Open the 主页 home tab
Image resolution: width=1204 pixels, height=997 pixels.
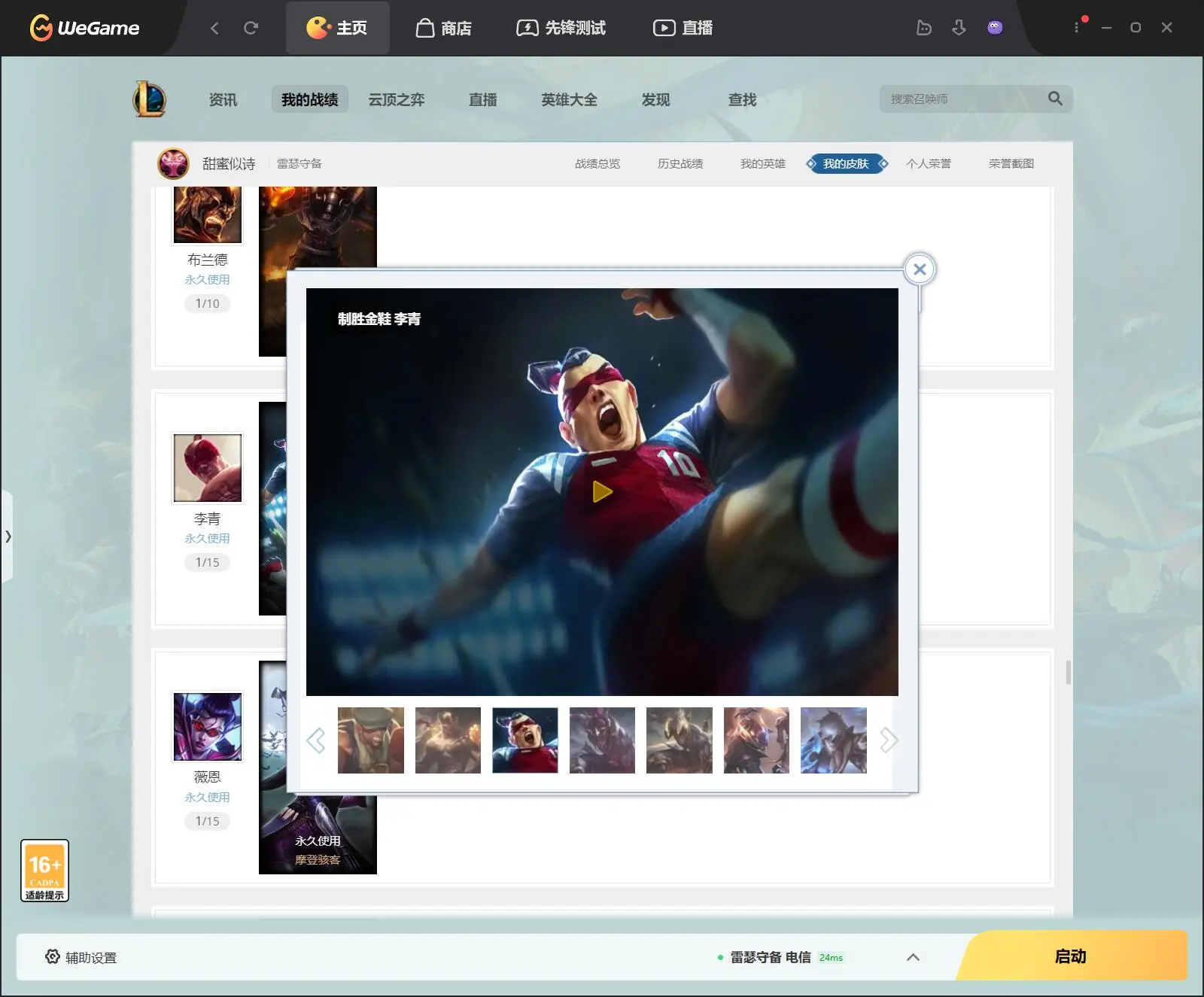337,28
